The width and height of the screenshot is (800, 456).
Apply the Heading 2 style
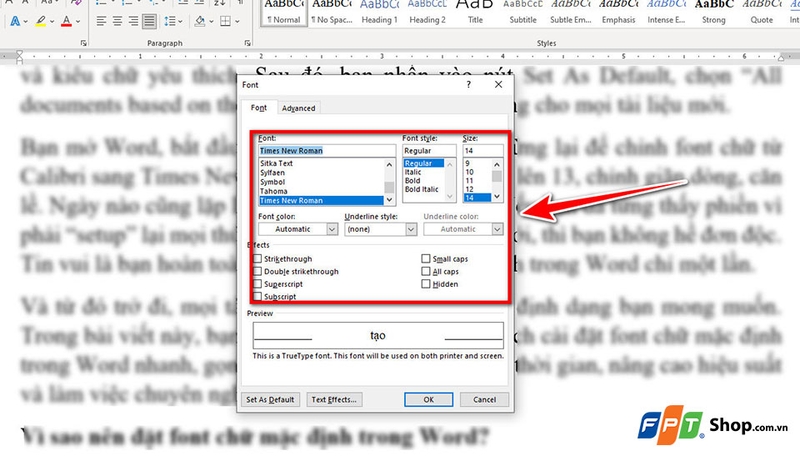[428, 12]
